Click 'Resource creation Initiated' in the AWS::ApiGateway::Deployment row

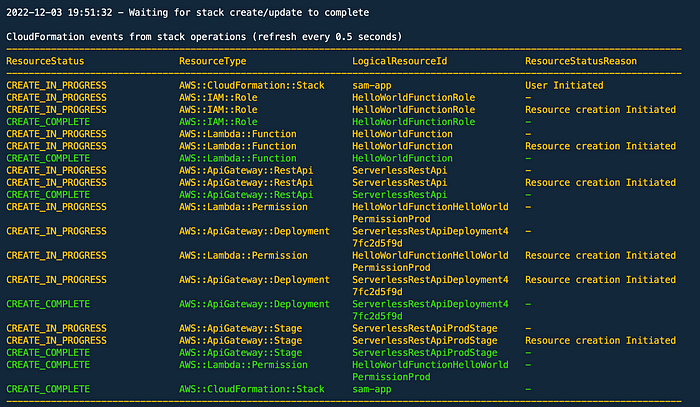(600, 280)
